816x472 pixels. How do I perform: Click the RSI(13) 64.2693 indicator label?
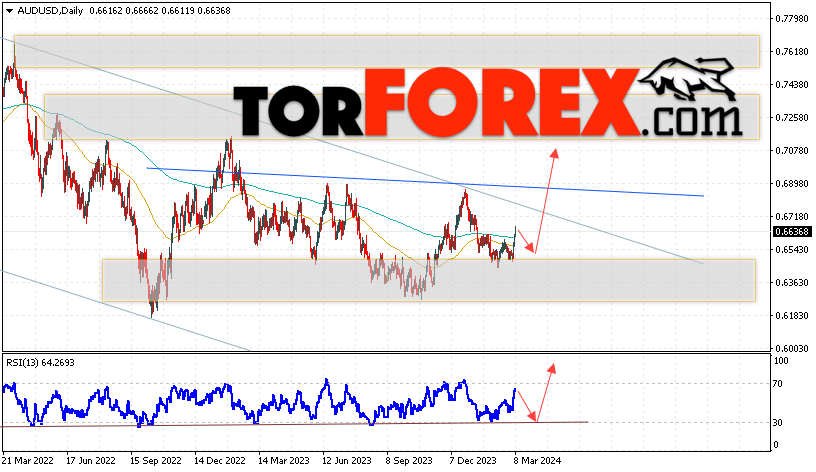(40, 363)
